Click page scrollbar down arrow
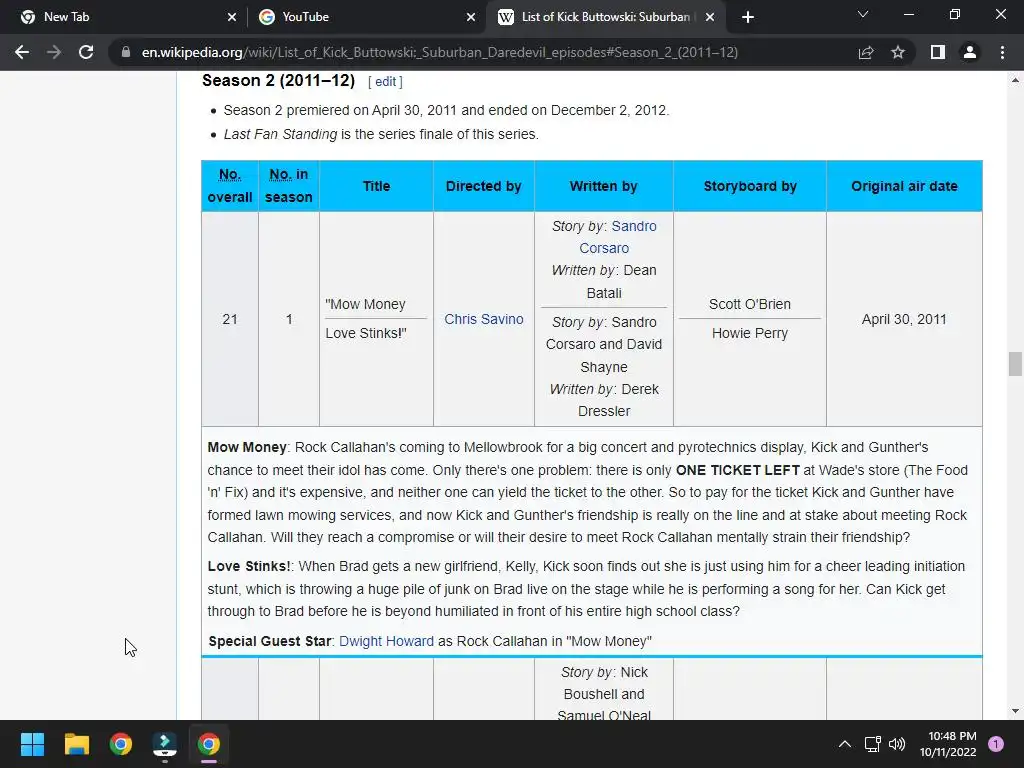Screen dimensions: 1024x768 [1015, 711]
